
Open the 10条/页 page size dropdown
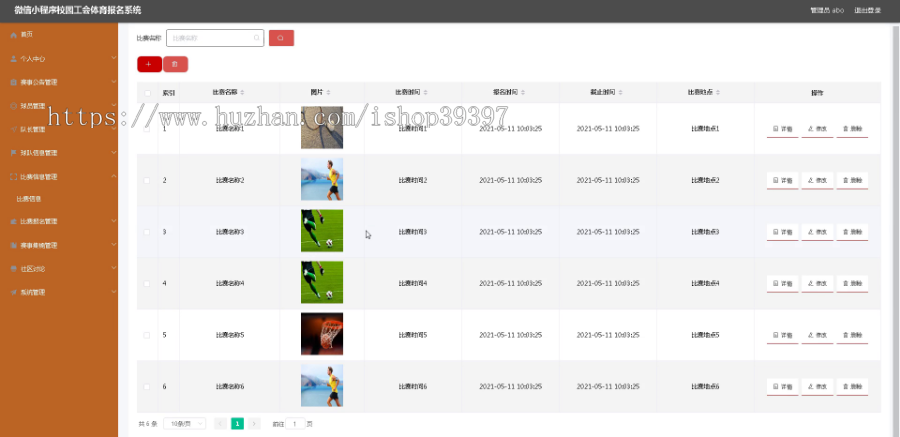point(185,424)
